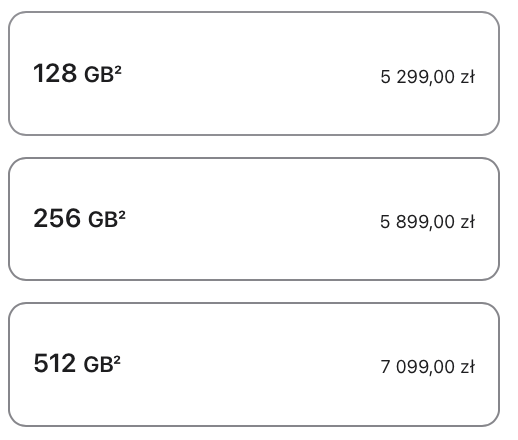Click the 5 299,00 zł price

click(x=428, y=77)
